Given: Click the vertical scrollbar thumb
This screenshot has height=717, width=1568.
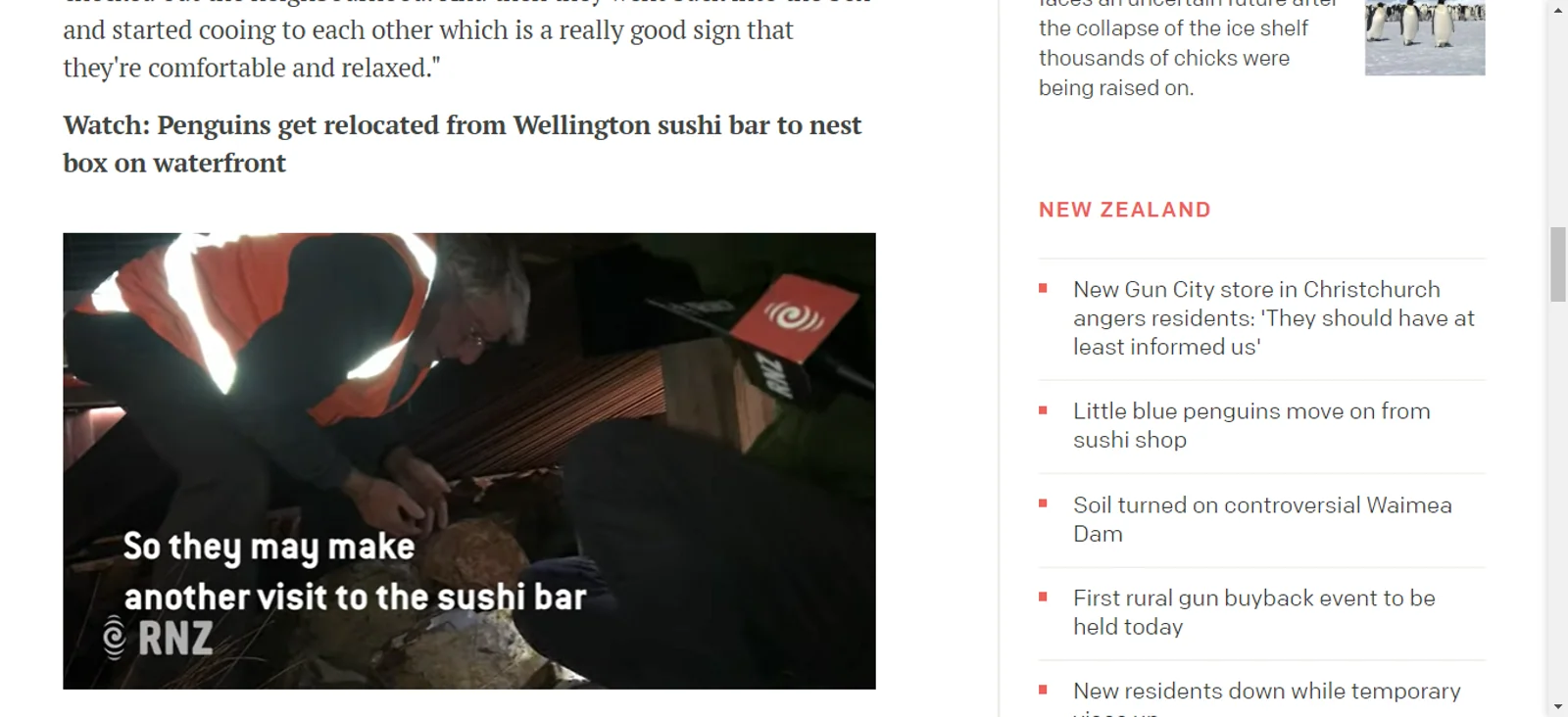Looking at the screenshot, I should [x=1557, y=264].
